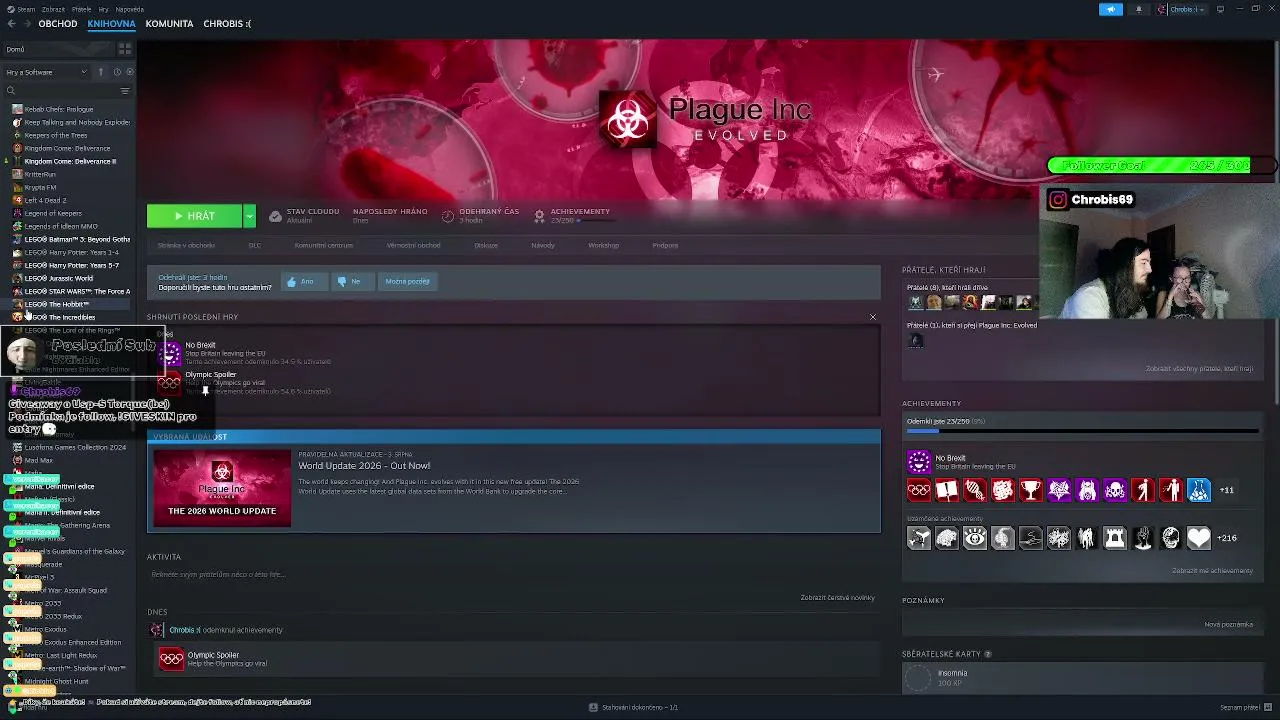Expand the play button options dropdown
1280x720 pixels.
pyautogui.click(x=249, y=216)
